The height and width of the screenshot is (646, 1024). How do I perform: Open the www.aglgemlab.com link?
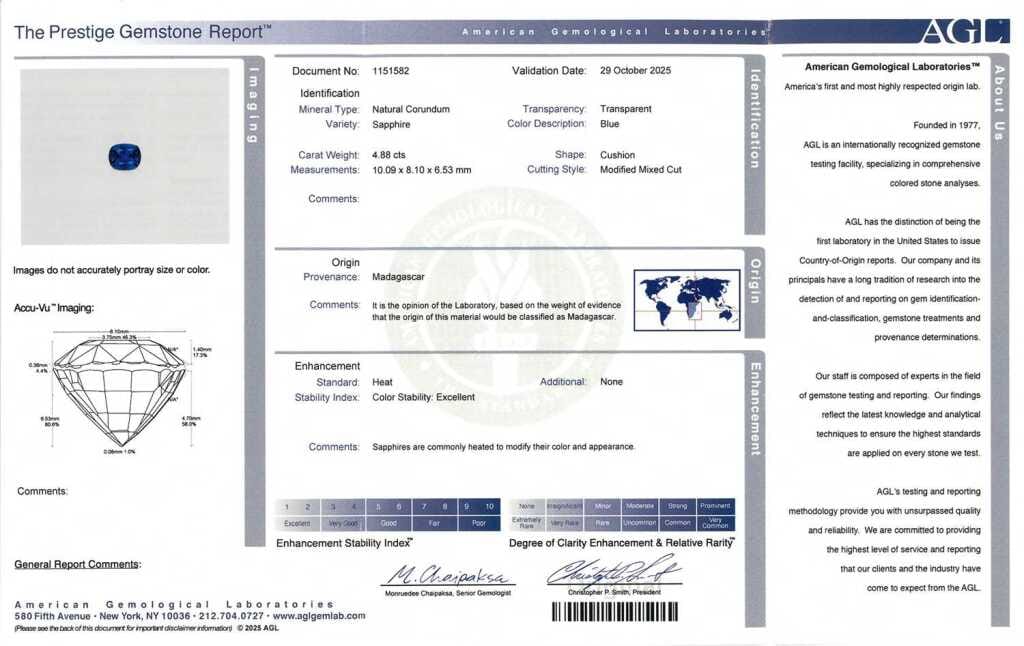click(x=319, y=616)
